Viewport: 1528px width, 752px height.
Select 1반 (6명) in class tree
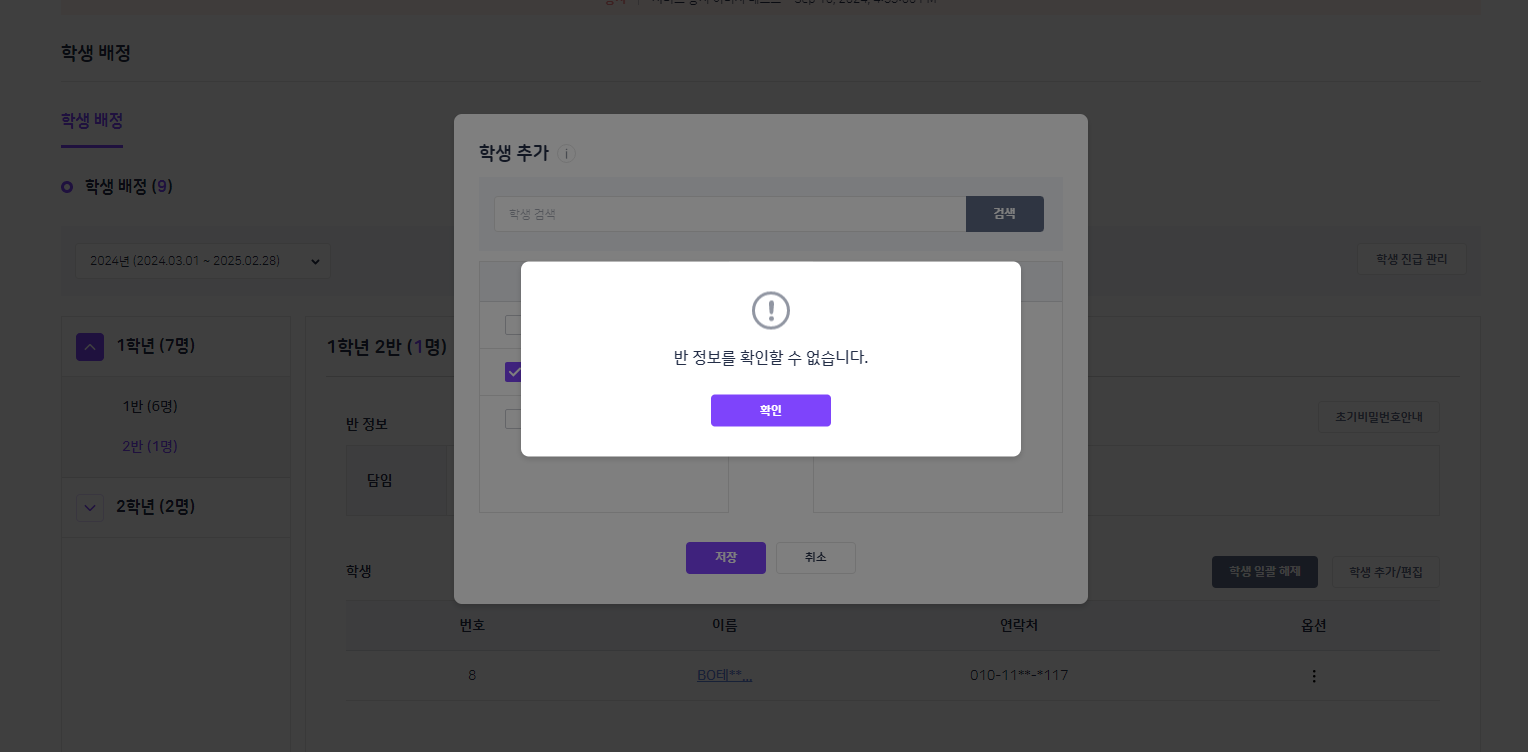point(150,406)
